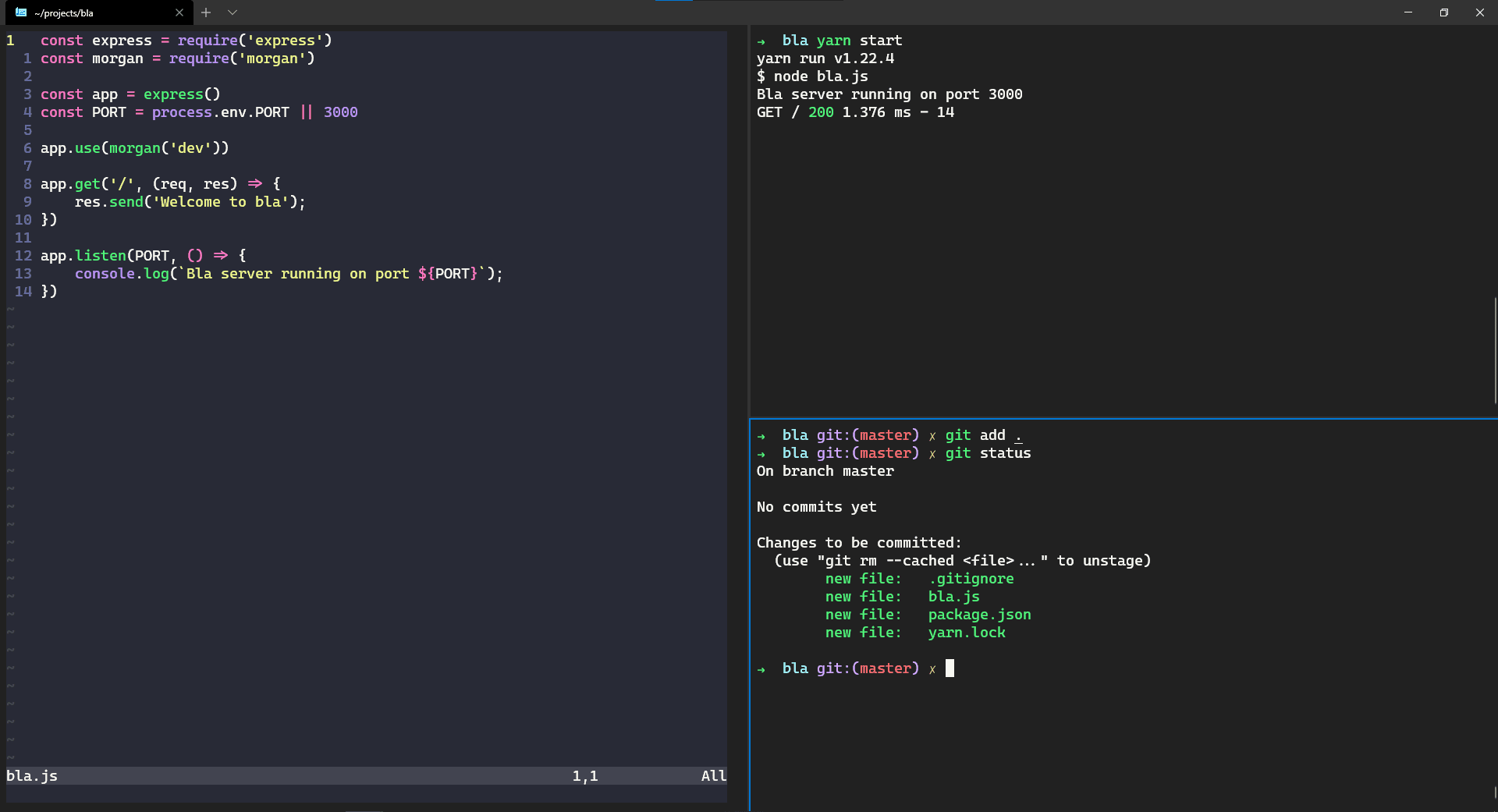Close the ~/projects/bla tab
1498x812 pixels.
coord(179,12)
